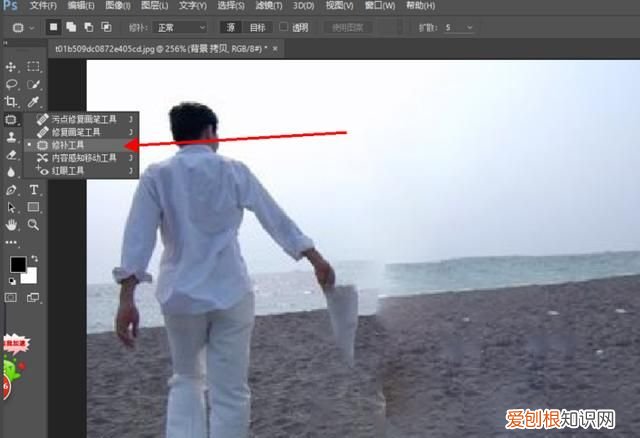Choose 红眼工具 from the flyout
Image resolution: width=640 pixels, height=438 pixels.
81,171
